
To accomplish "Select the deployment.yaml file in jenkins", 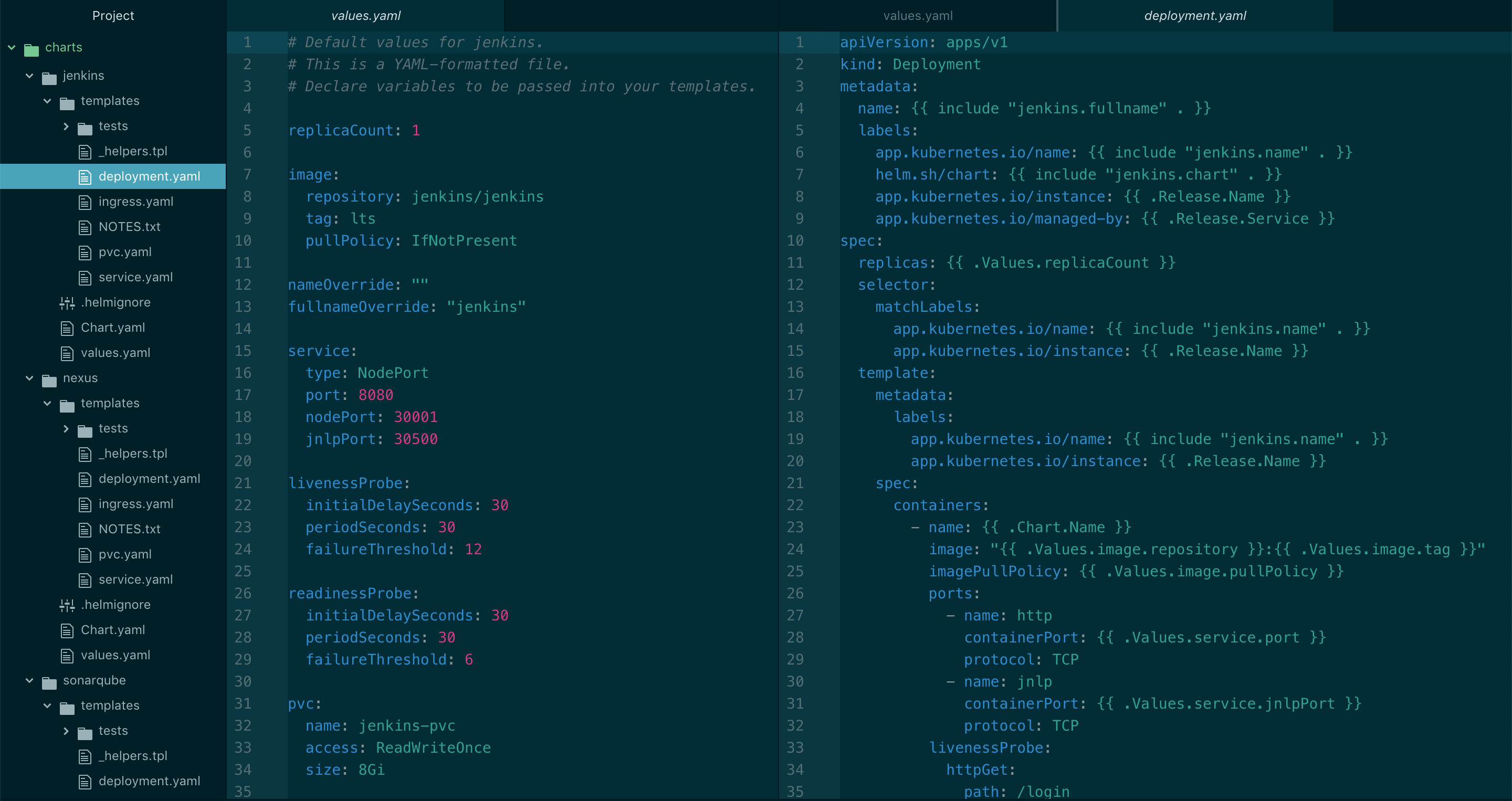I will (148, 176).
